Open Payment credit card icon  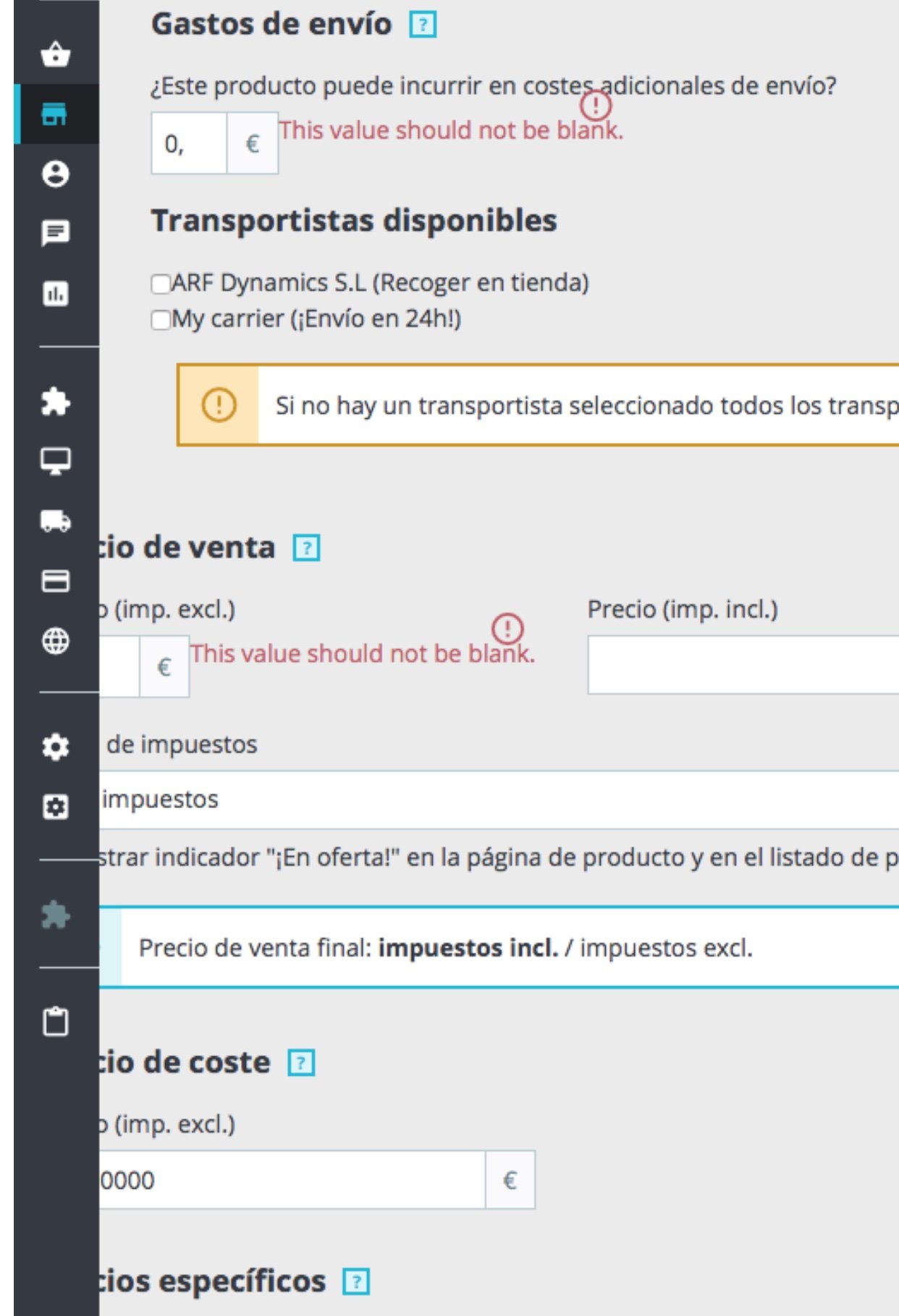tap(55, 581)
